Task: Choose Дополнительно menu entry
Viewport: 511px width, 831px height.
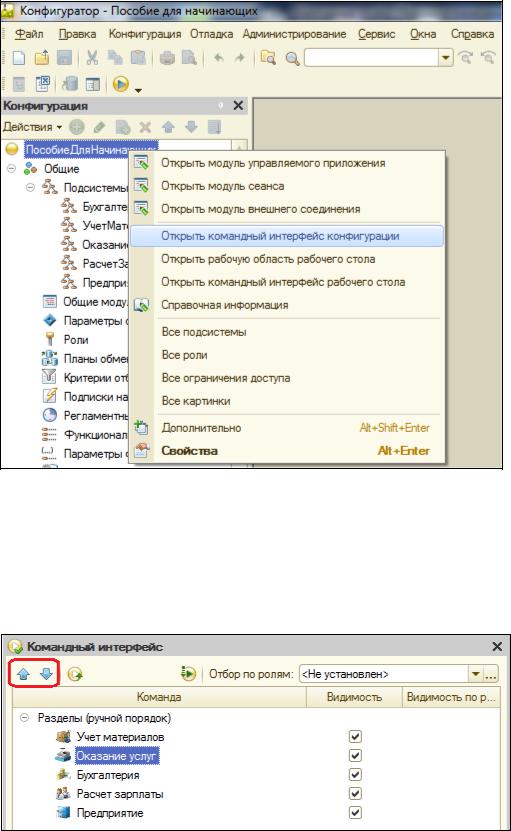Action: [x=287, y=428]
